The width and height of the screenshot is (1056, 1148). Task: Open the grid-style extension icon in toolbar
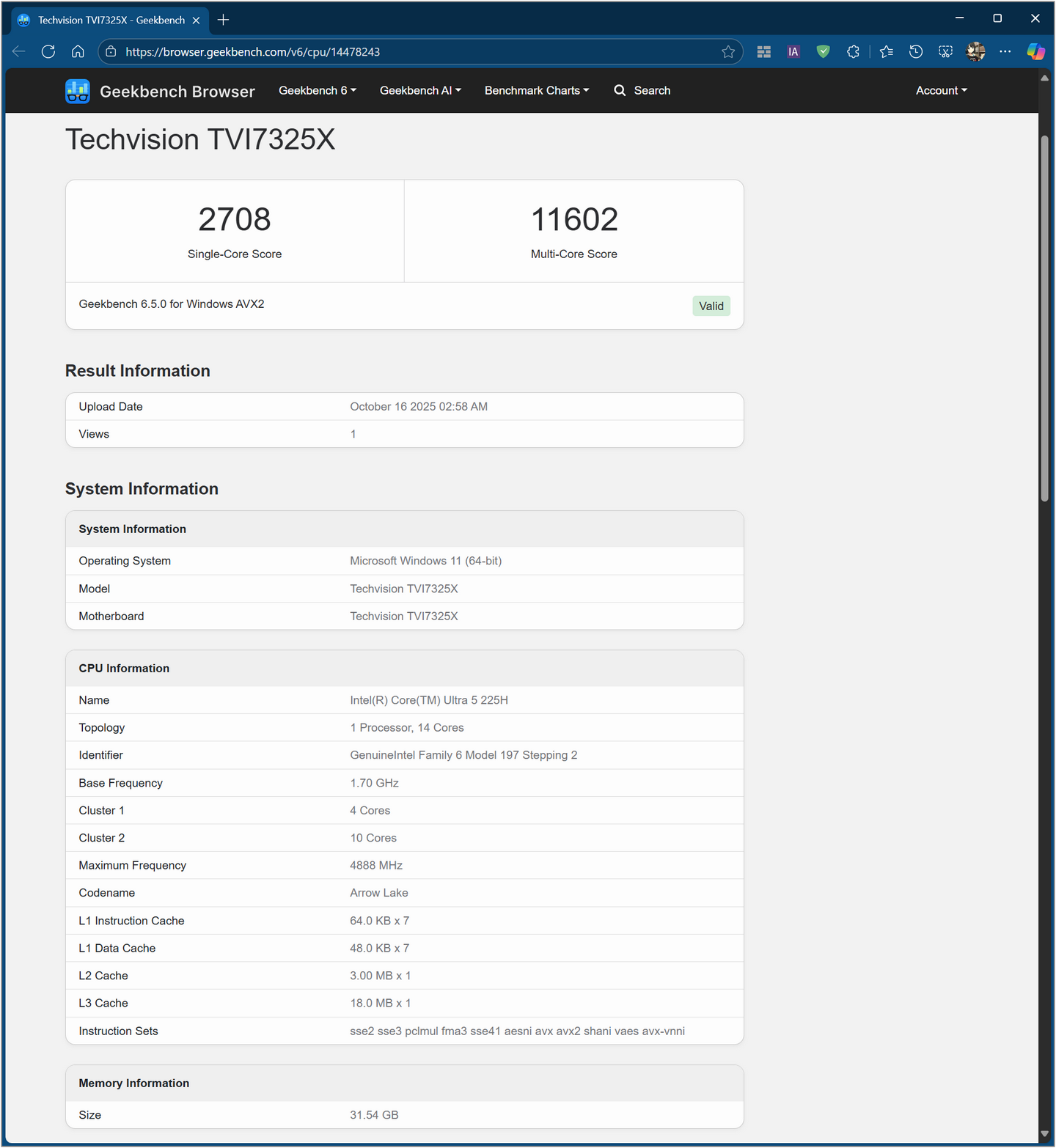[764, 51]
